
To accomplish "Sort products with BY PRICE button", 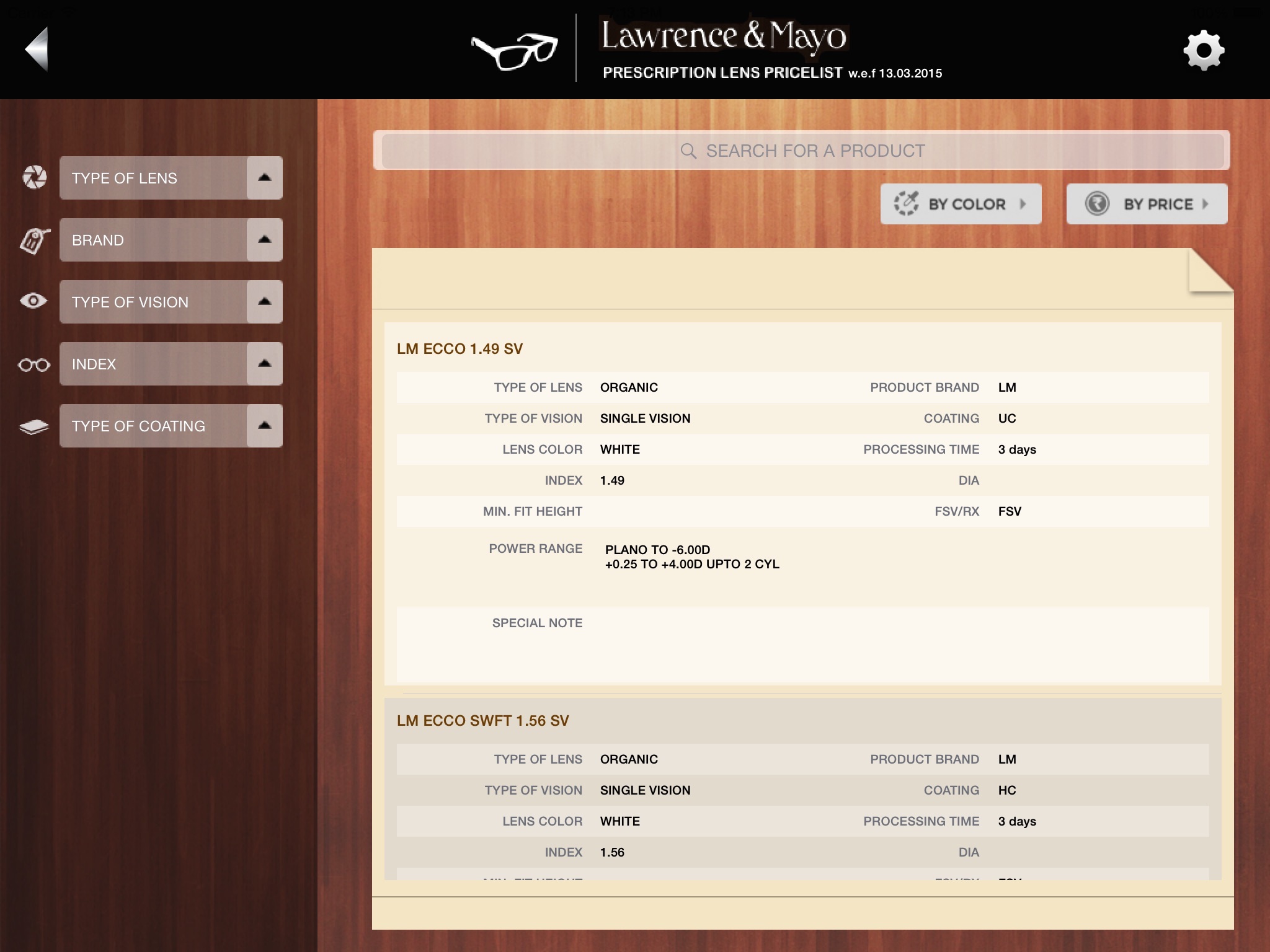I will pos(1147,204).
